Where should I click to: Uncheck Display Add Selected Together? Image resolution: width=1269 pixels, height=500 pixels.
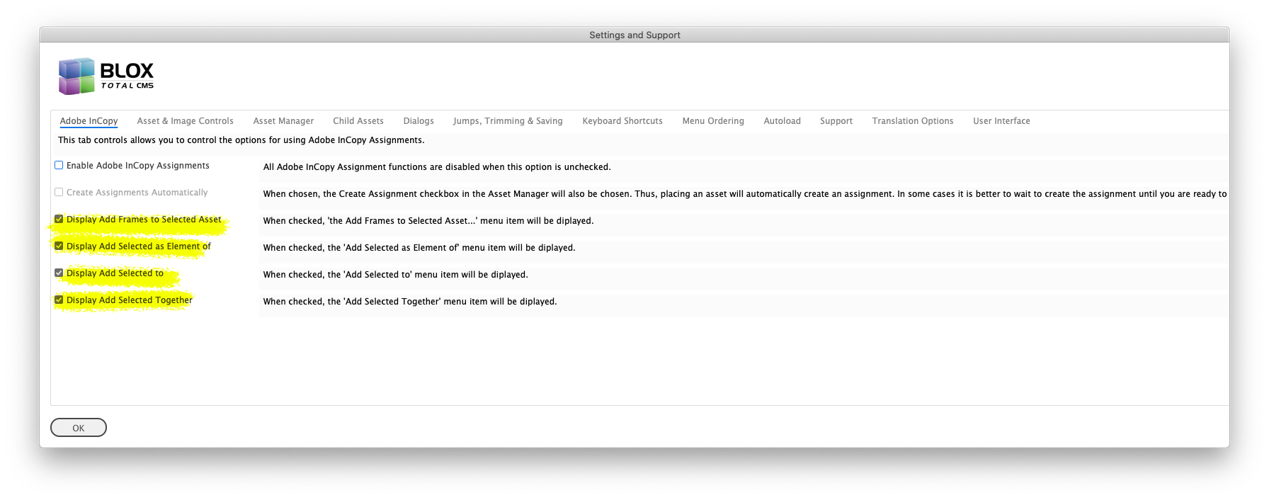click(x=59, y=300)
